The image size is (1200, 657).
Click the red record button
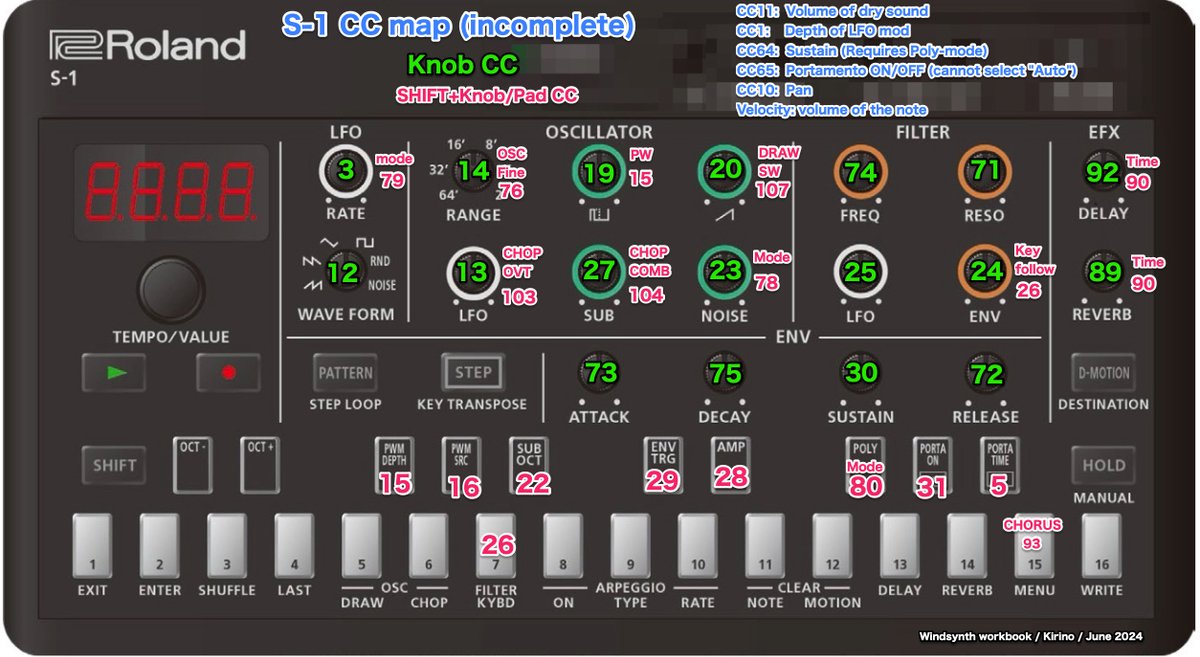point(228,372)
